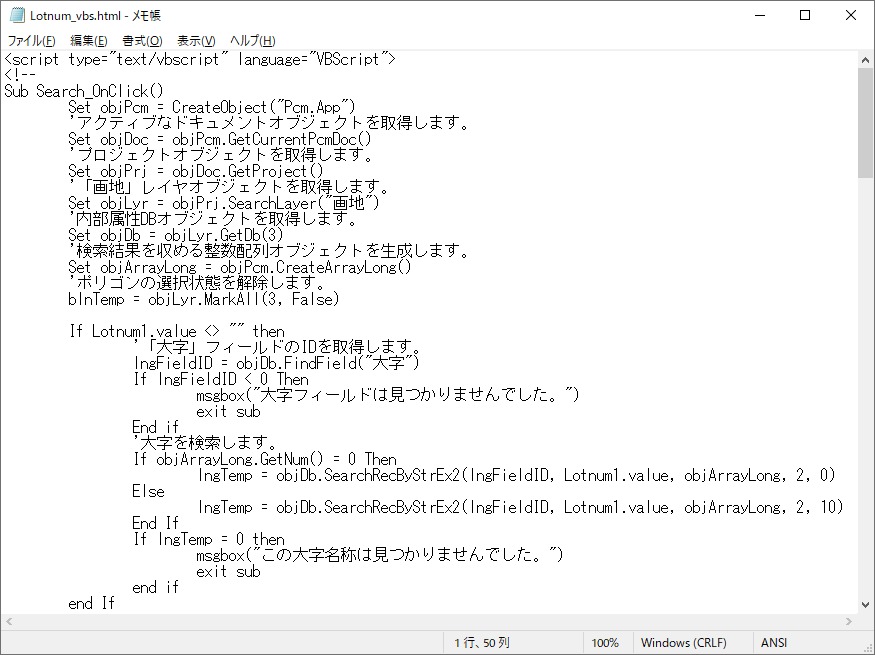Click the SearchLayer("画地") line

(224, 203)
